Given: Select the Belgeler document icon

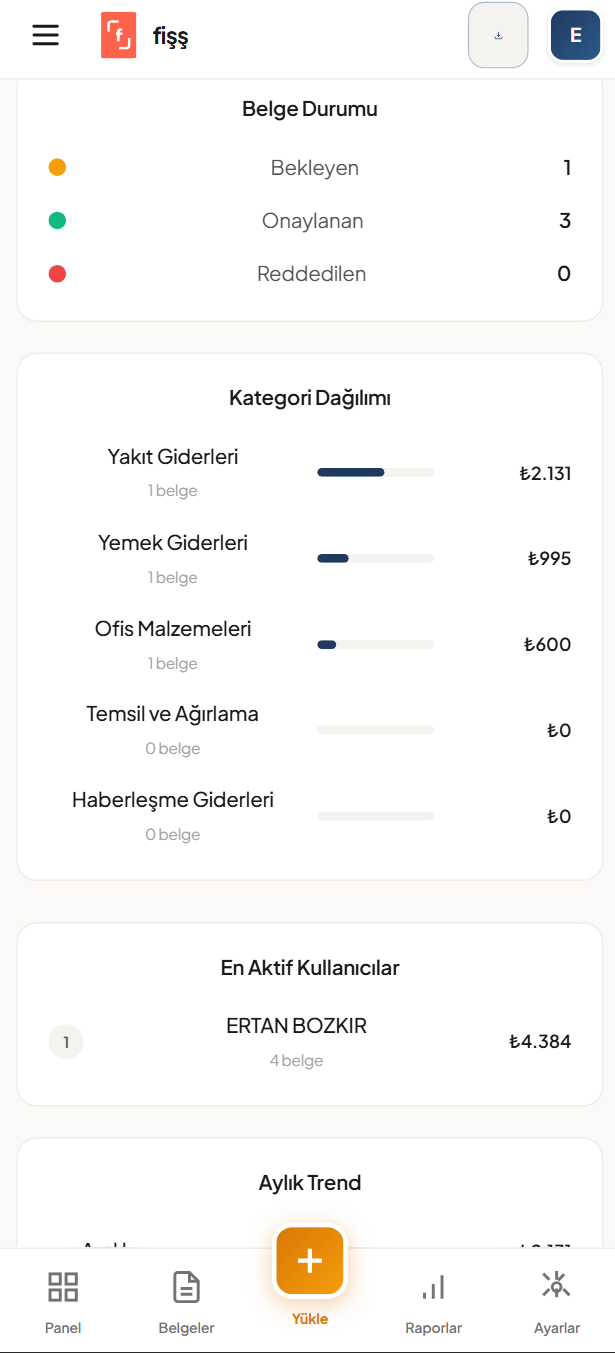Looking at the screenshot, I should tap(186, 1287).
